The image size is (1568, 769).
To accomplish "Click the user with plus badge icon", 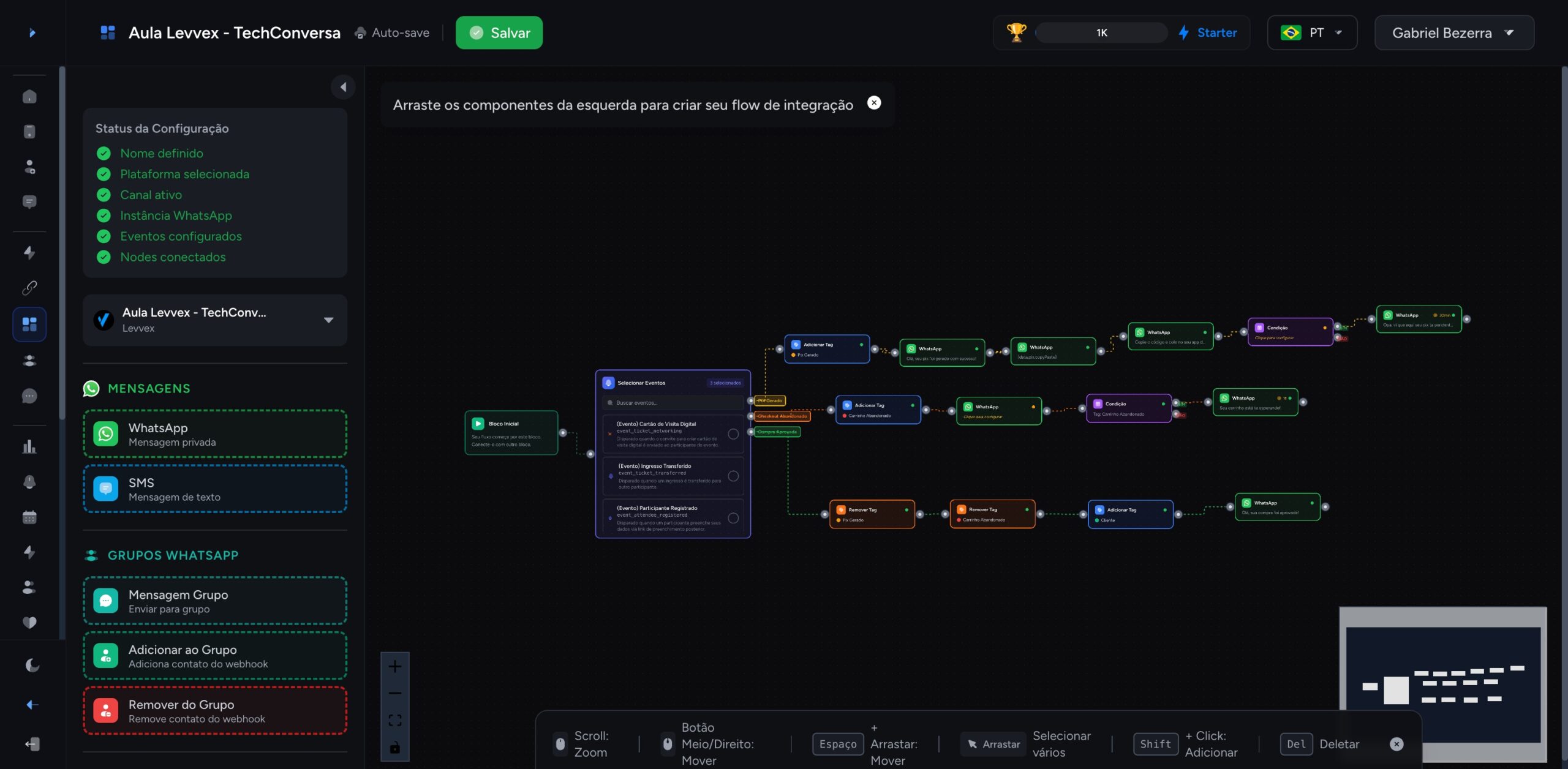I will [x=29, y=167].
